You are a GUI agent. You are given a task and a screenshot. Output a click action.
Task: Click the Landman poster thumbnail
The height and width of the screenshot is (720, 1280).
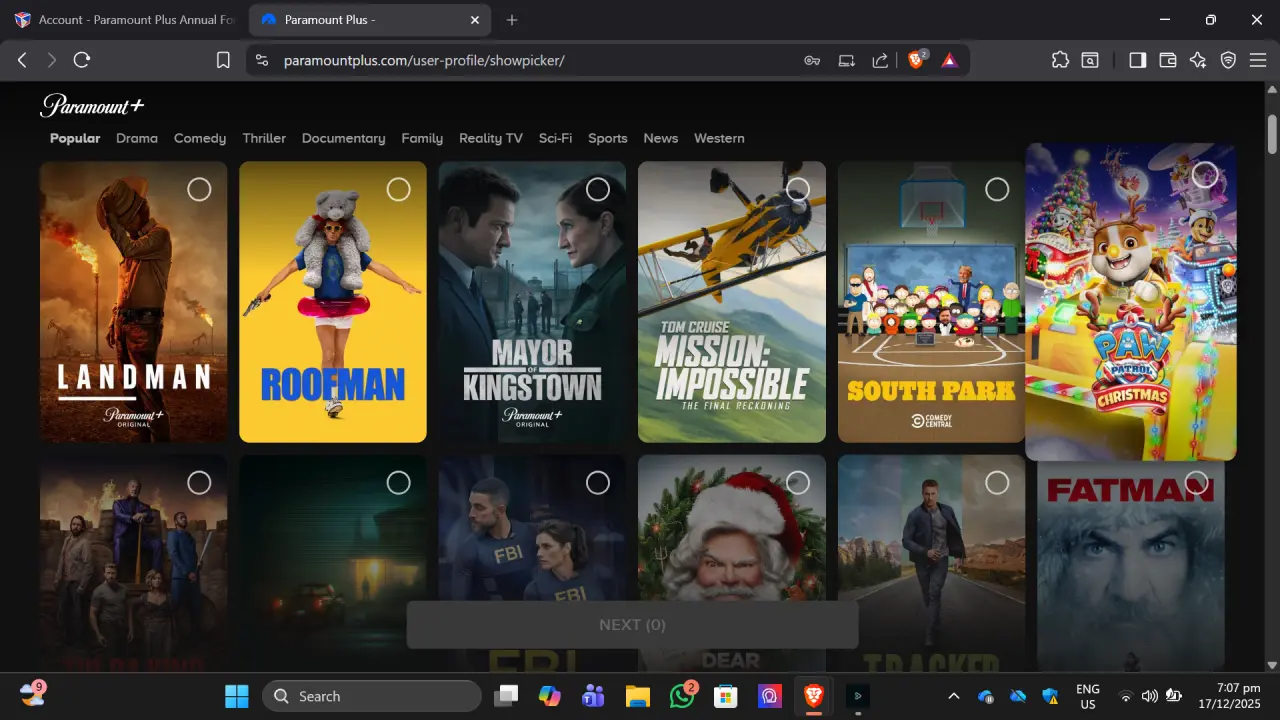point(133,302)
